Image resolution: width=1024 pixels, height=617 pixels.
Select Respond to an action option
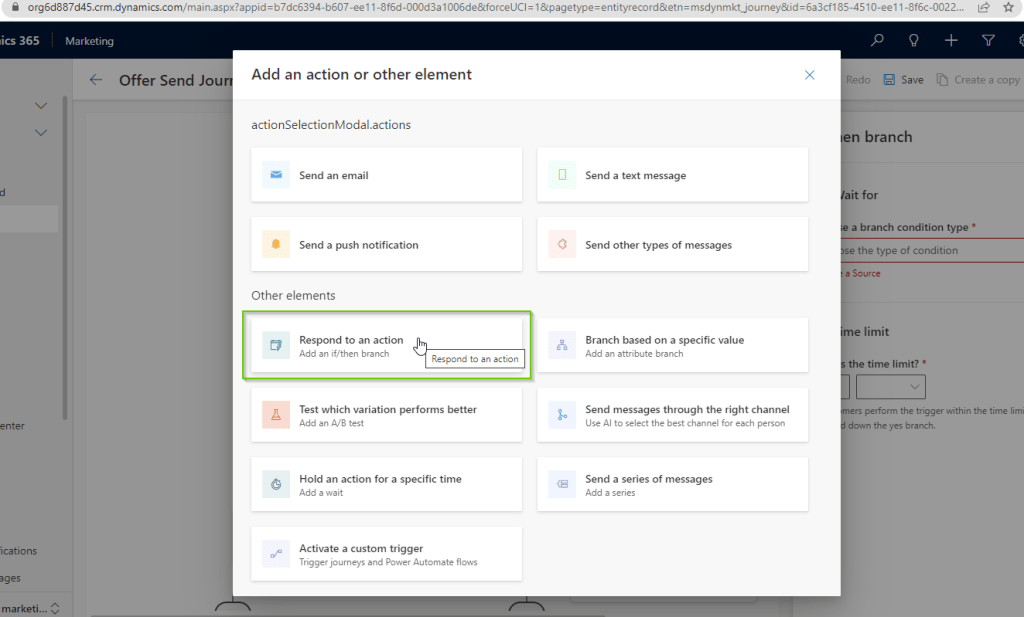(x=386, y=346)
